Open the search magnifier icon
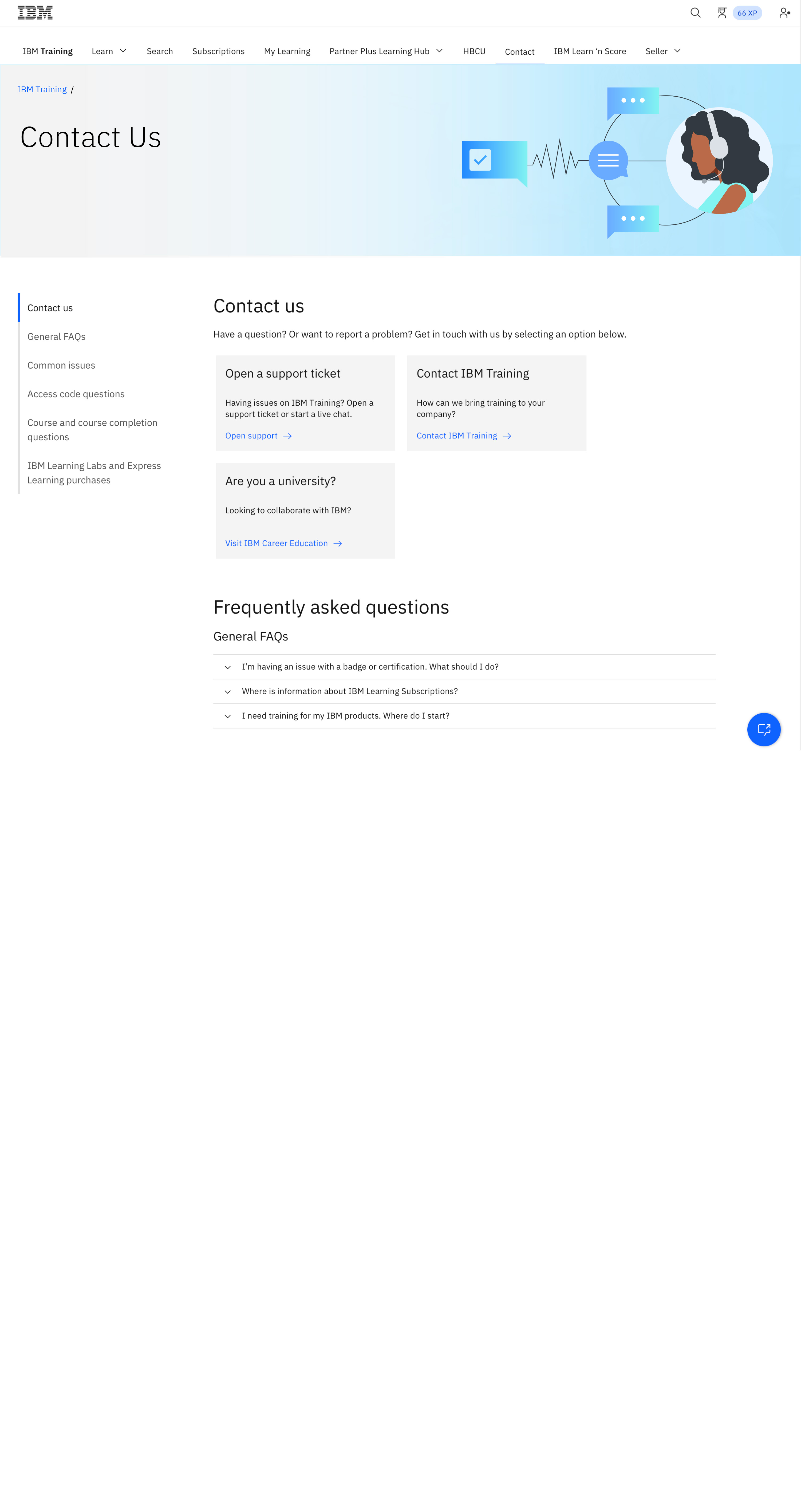 (695, 13)
